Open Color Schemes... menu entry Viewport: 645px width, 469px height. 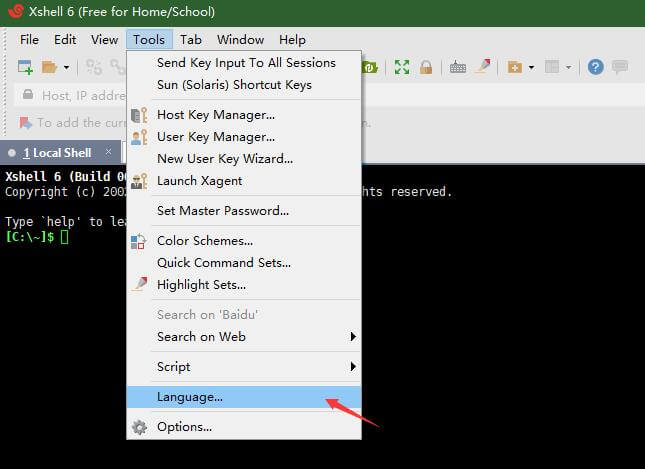(204, 241)
